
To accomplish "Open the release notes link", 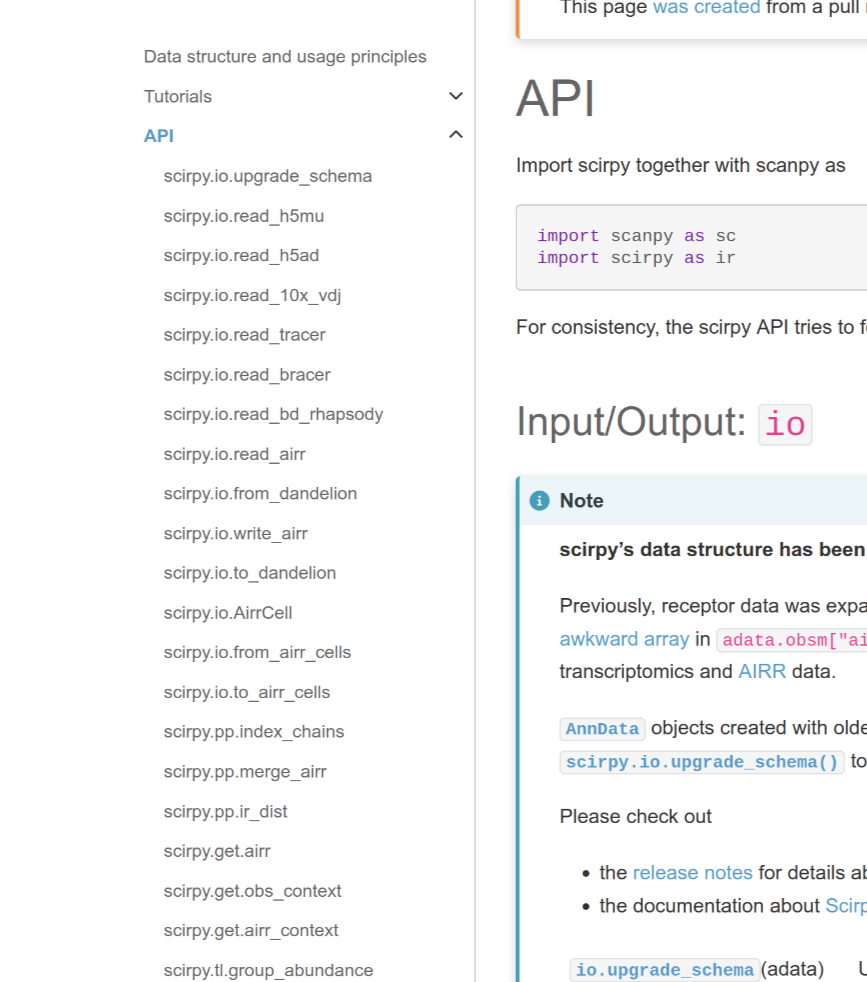I will [x=692, y=872].
